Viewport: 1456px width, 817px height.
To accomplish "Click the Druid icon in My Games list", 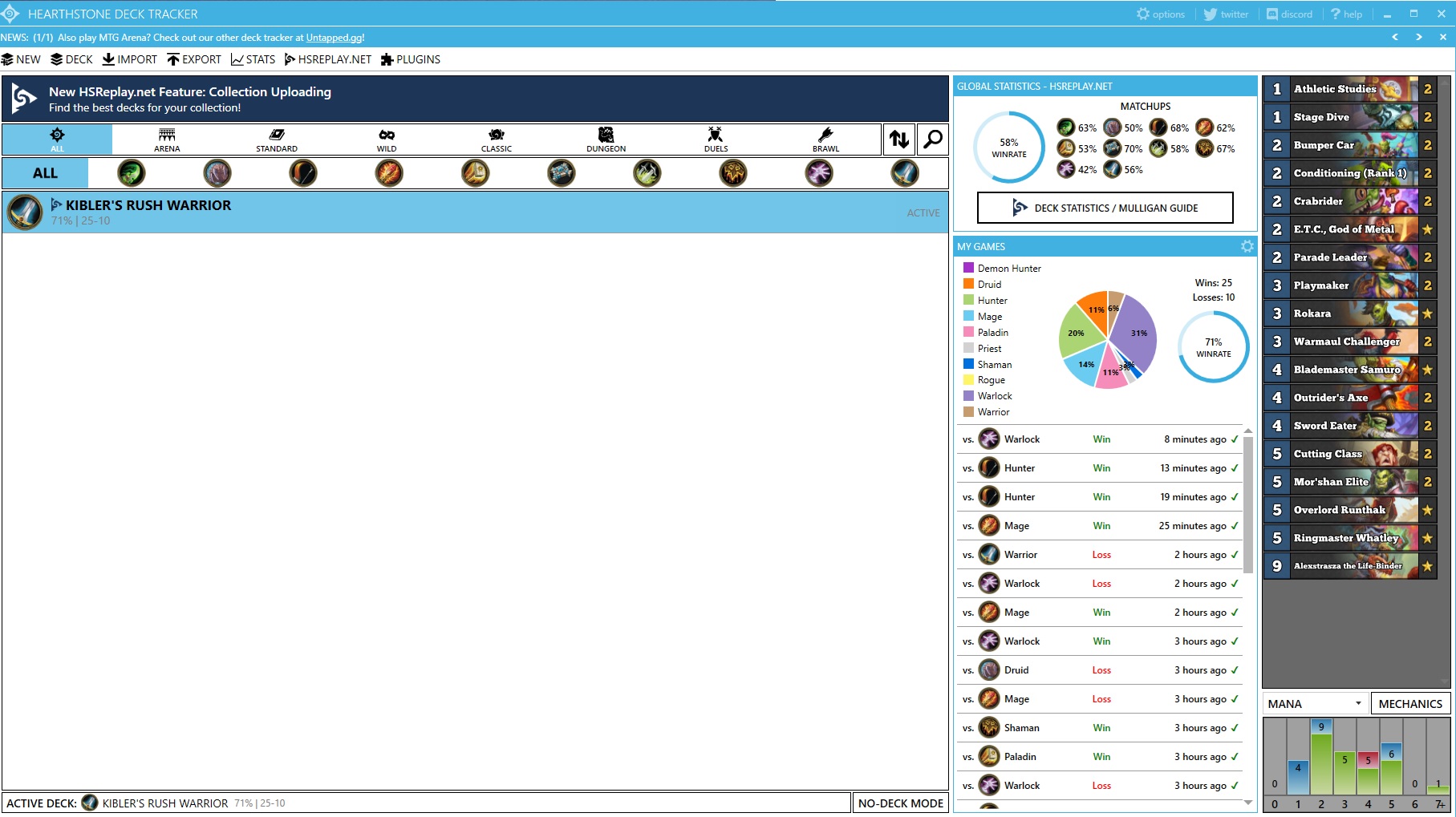I will pyautogui.click(x=990, y=670).
